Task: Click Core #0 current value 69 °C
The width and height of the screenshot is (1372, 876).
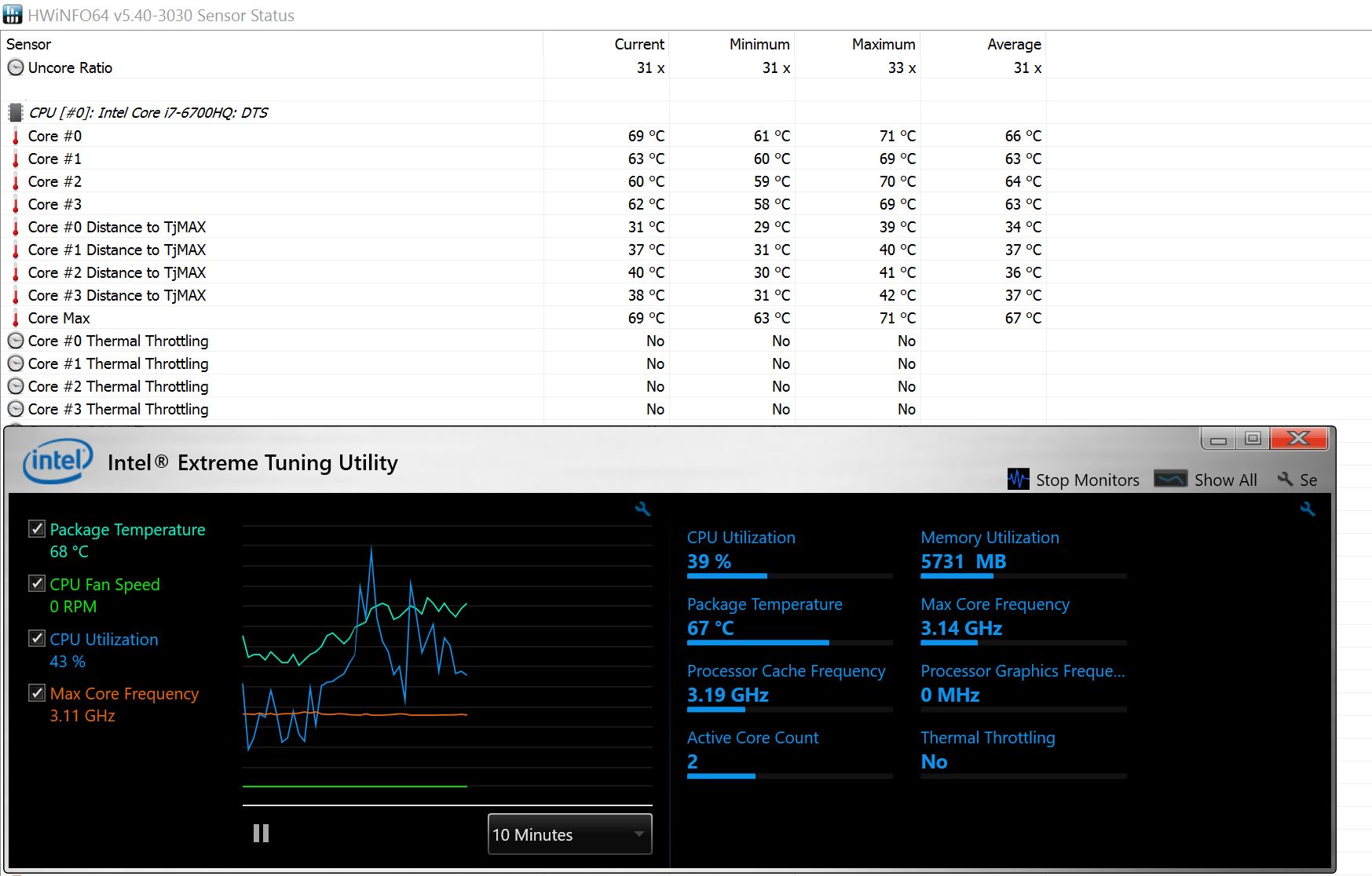Action: click(x=646, y=136)
